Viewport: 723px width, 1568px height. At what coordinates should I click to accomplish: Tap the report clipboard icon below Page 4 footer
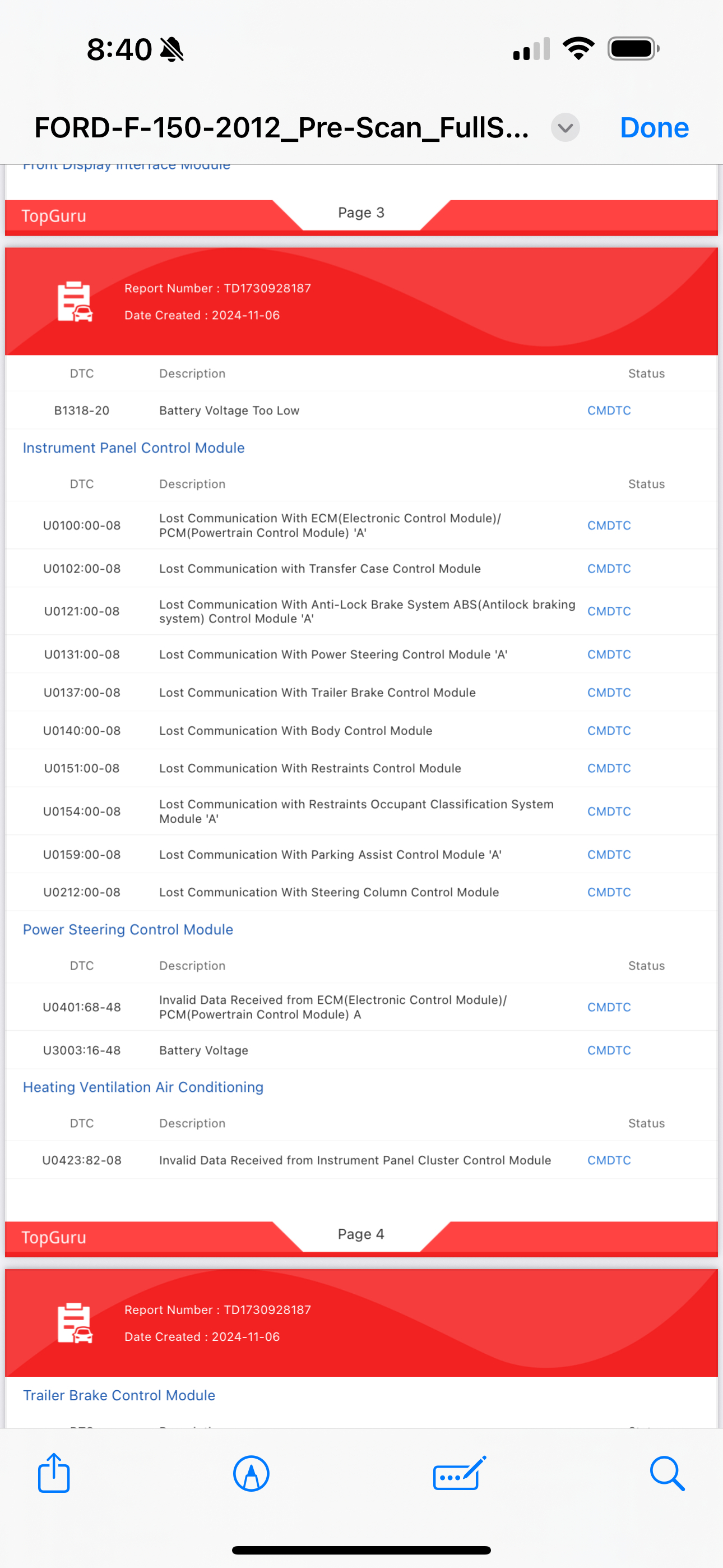[75, 1323]
